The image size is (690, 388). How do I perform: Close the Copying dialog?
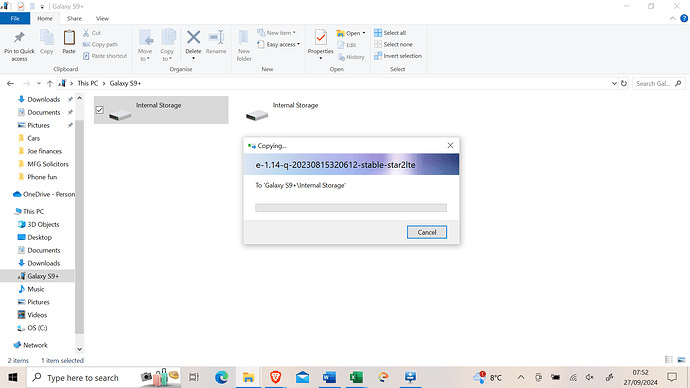pyautogui.click(x=450, y=146)
